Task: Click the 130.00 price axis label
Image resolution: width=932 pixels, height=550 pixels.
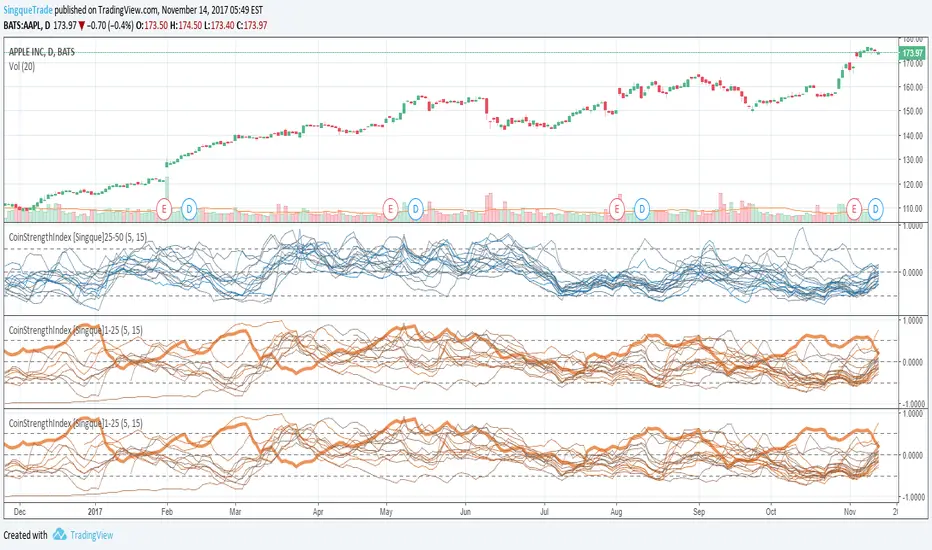Action: click(x=912, y=160)
